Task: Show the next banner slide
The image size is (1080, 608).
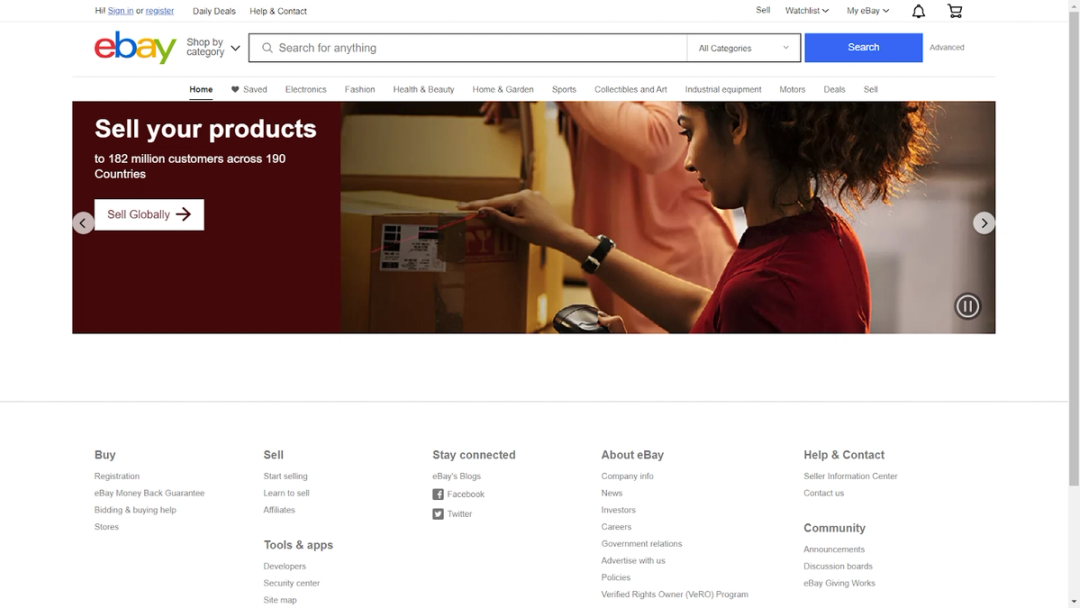Action: coord(984,223)
